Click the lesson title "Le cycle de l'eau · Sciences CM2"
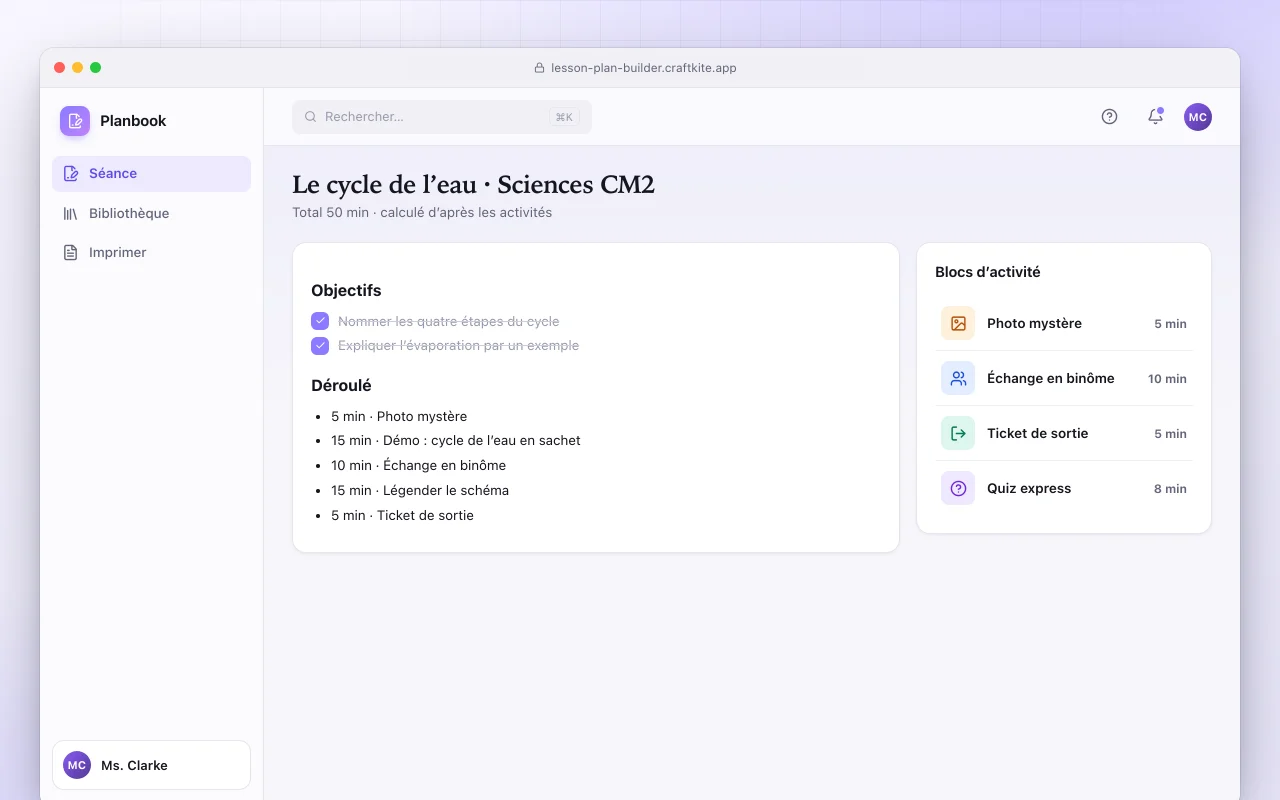The image size is (1280, 800). click(x=473, y=185)
